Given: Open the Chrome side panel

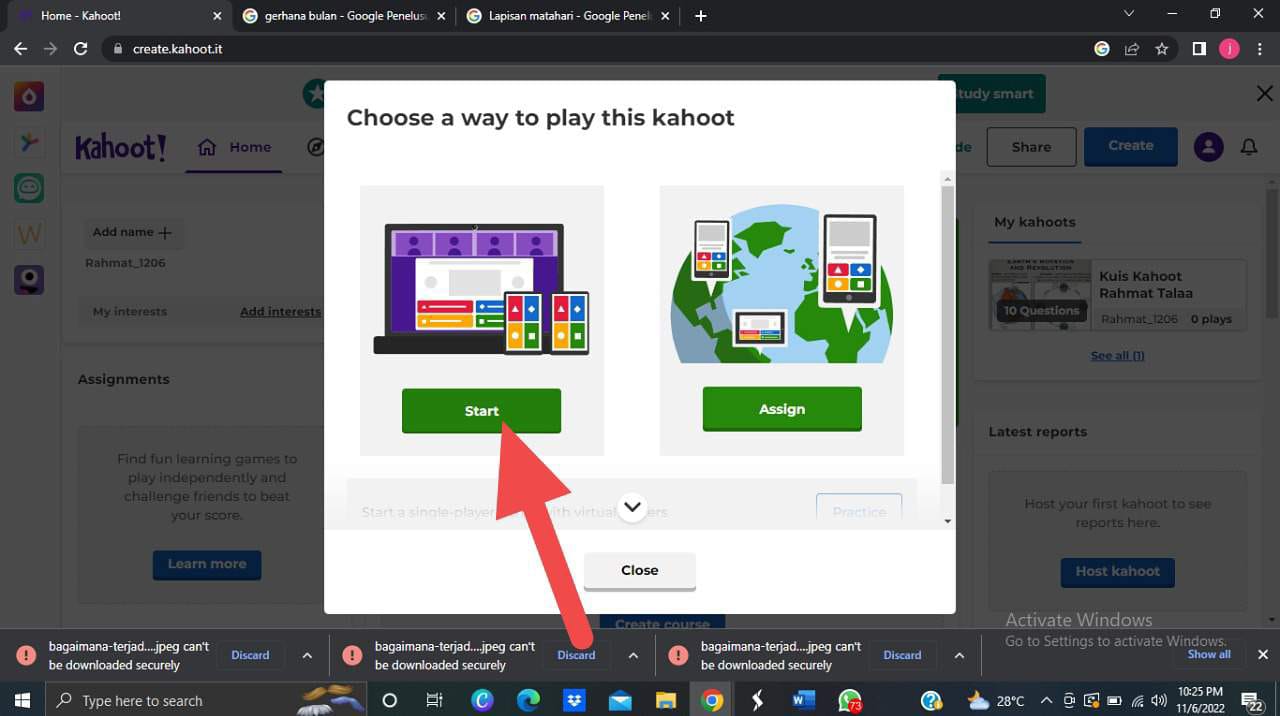Looking at the screenshot, I should coord(1199,48).
